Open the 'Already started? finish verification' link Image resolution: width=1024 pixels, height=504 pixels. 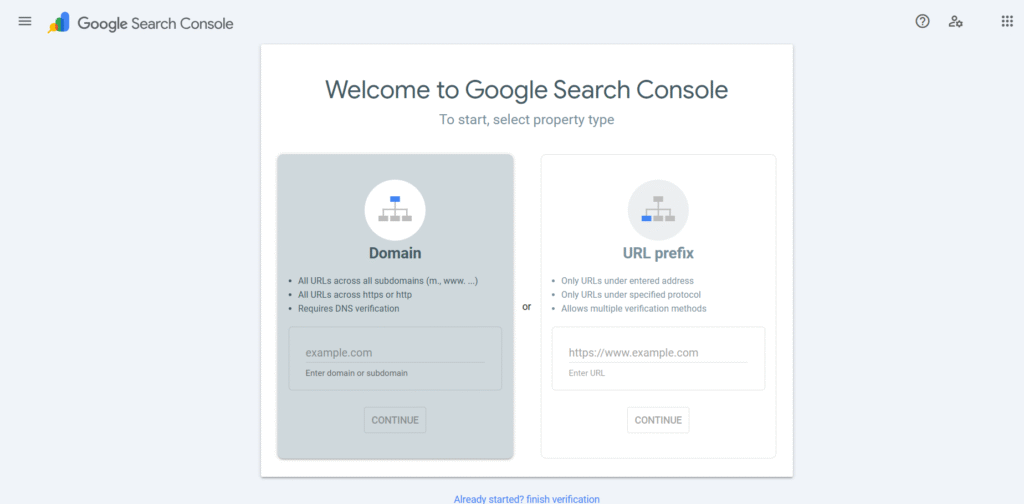click(x=526, y=498)
